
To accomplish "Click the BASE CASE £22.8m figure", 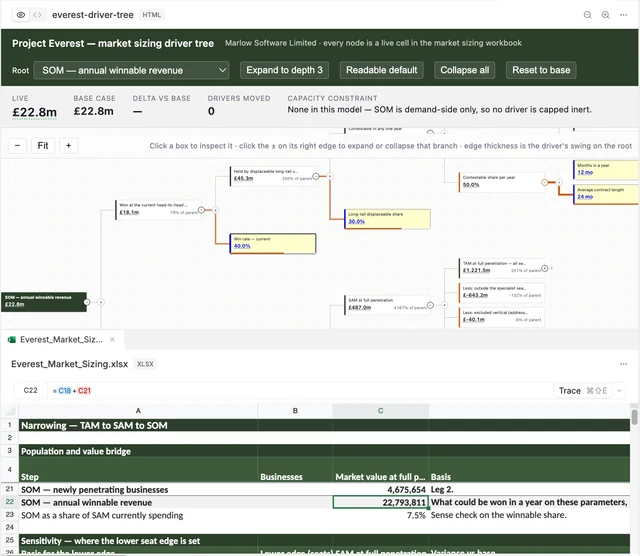I will (x=93, y=111).
